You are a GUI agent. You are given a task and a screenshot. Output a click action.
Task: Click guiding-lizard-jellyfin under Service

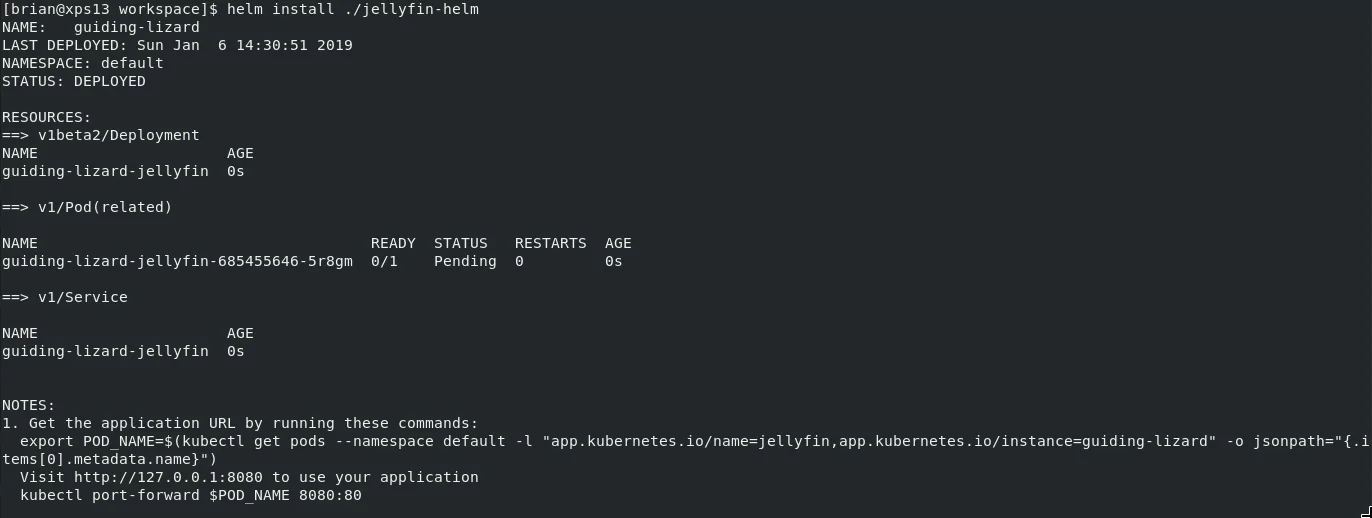[105, 351]
